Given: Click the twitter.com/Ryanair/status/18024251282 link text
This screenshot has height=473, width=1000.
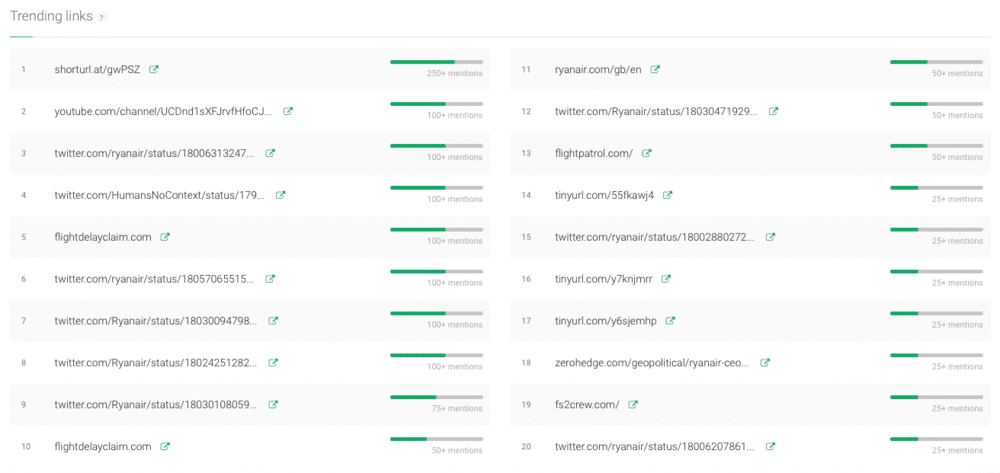Looking at the screenshot, I should (x=156, y=363).
